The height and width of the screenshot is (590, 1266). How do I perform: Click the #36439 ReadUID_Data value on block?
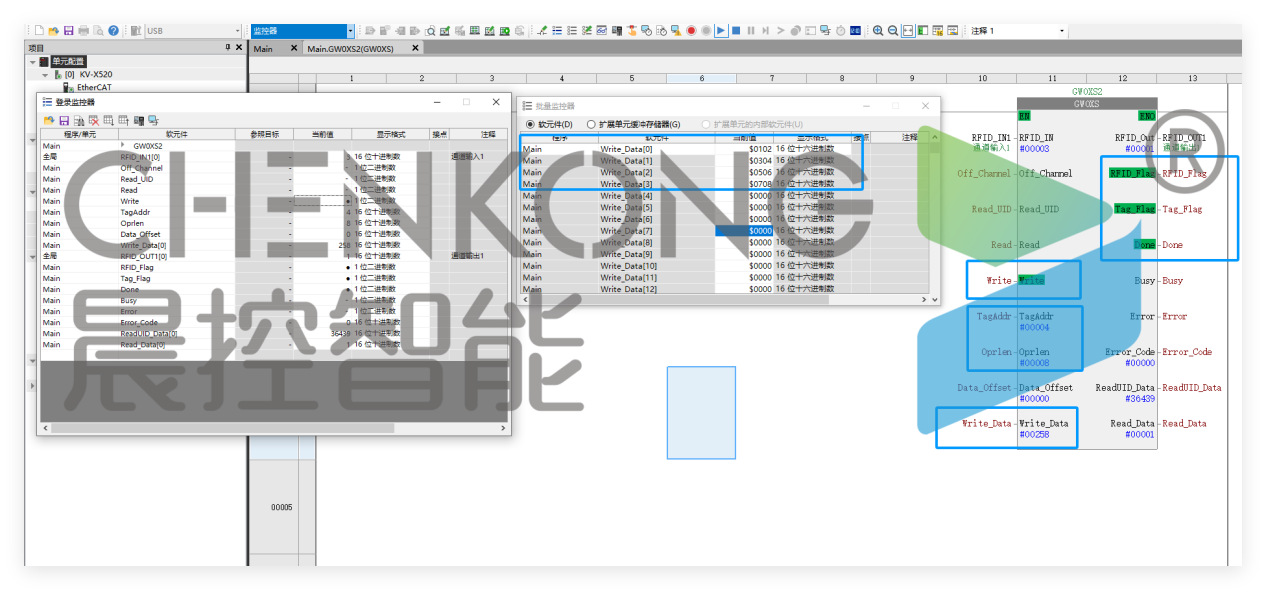point(1140,399)
